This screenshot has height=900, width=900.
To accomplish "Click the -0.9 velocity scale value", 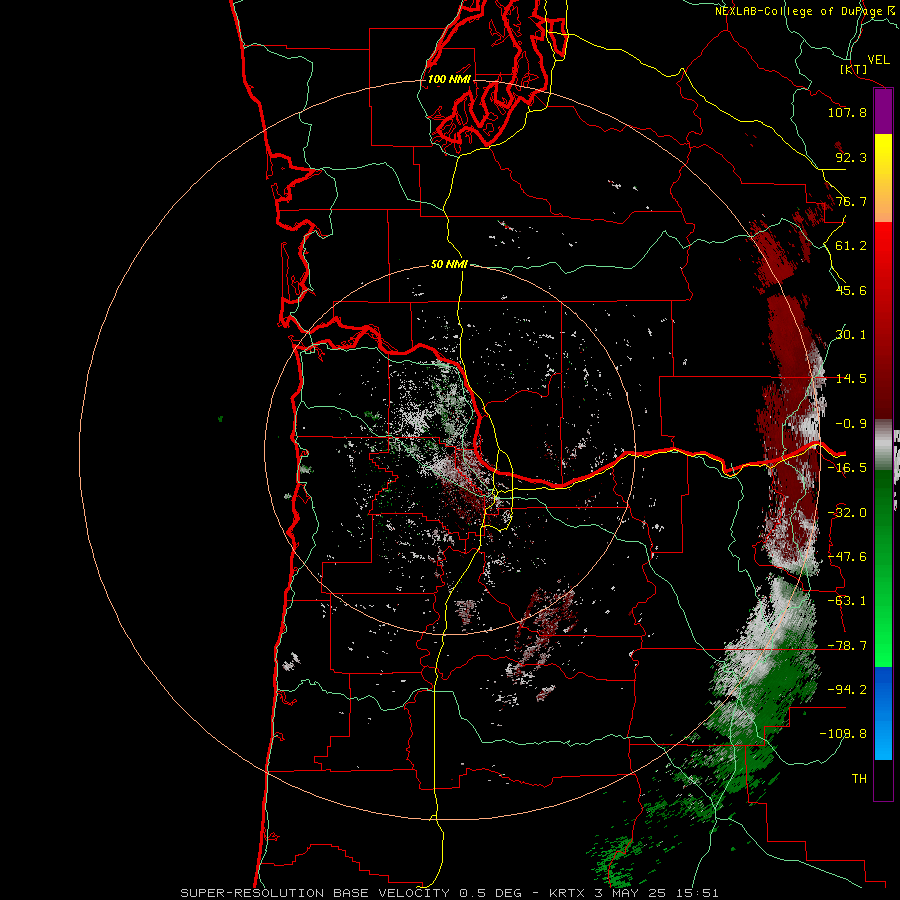I will [x=851, y=424].
